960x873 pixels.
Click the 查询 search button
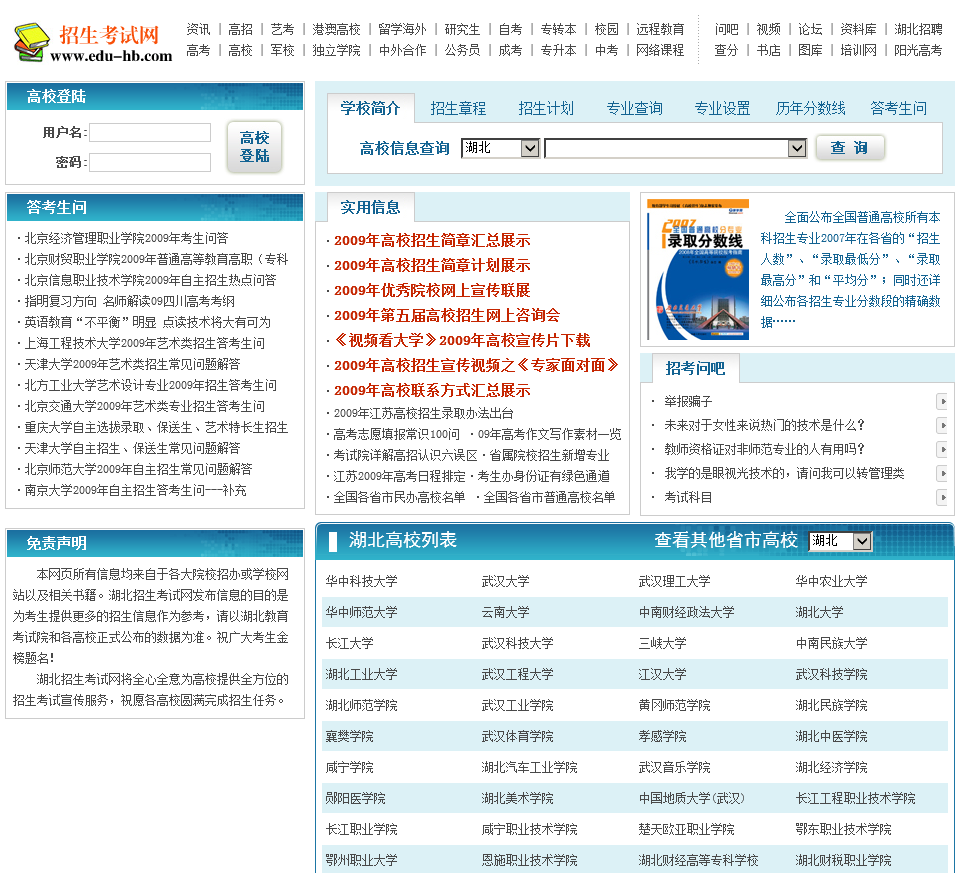(850, 148)
